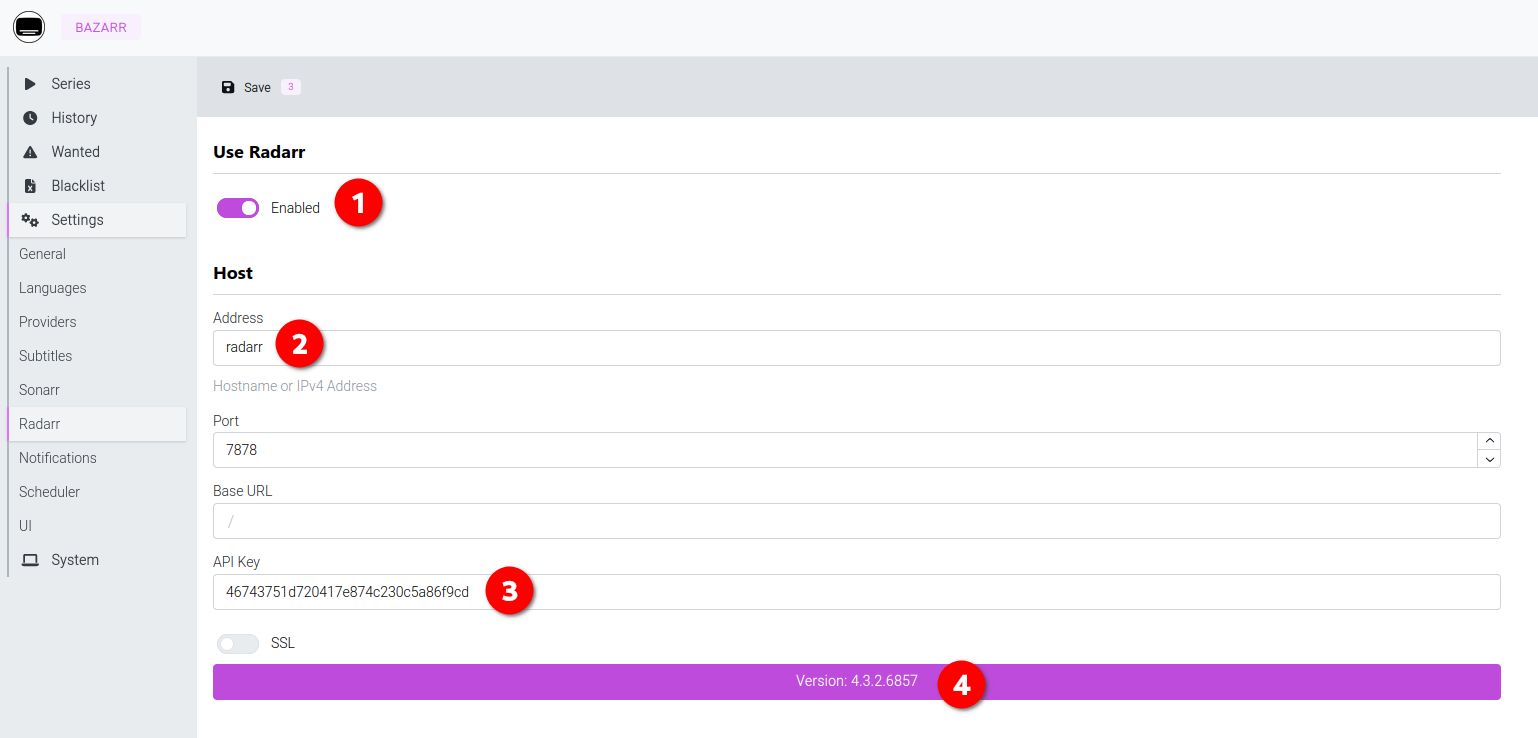The width and height of the screenshot is (1538, 738).
Task: Open the Series page
Action: (x=97, y=84)
